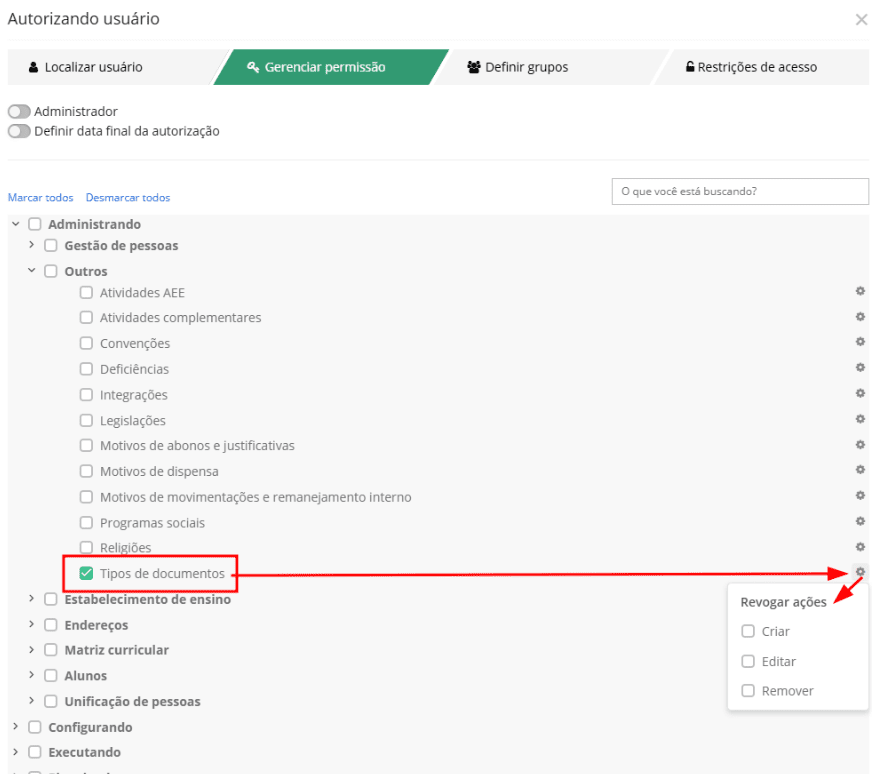Click gear icon for Motivos de dispensa
872x774 pixels.
pos(860,470)
